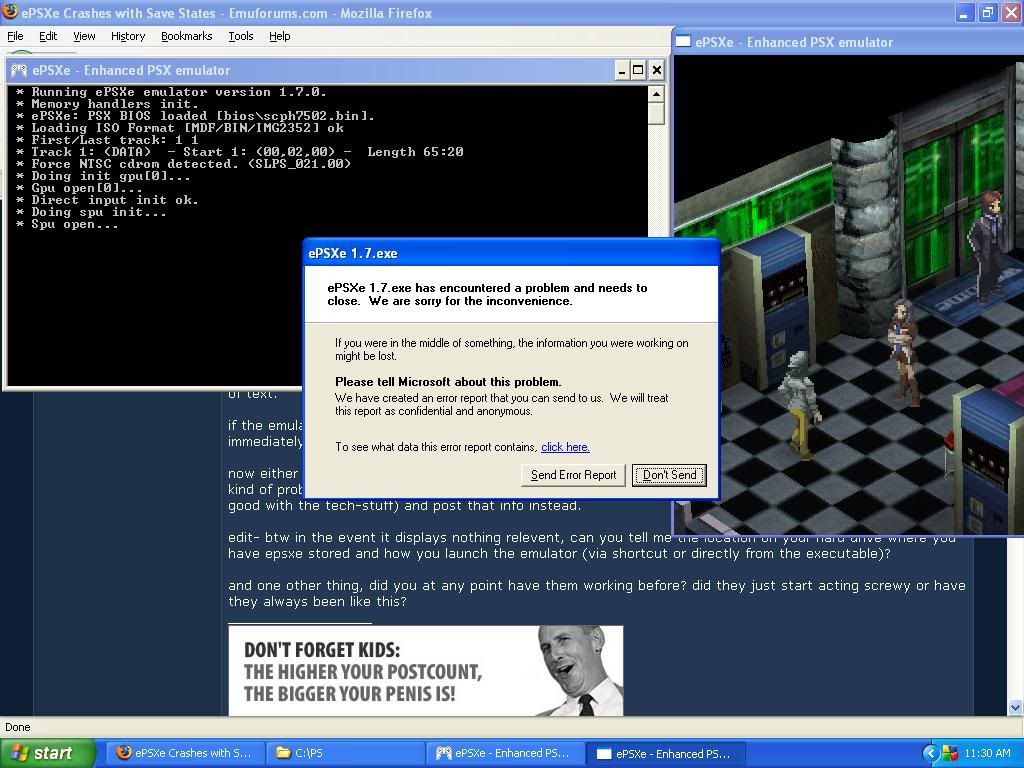Minimize the ePSXe console window
The height and width of the screenshot is (768, 1024).
(620, 70)
